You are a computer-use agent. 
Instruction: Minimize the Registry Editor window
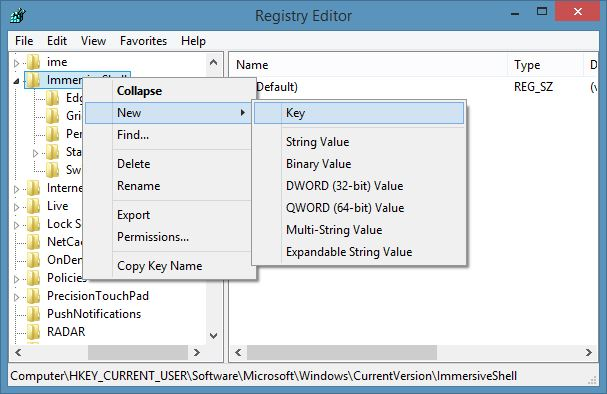tap(514, 13)
